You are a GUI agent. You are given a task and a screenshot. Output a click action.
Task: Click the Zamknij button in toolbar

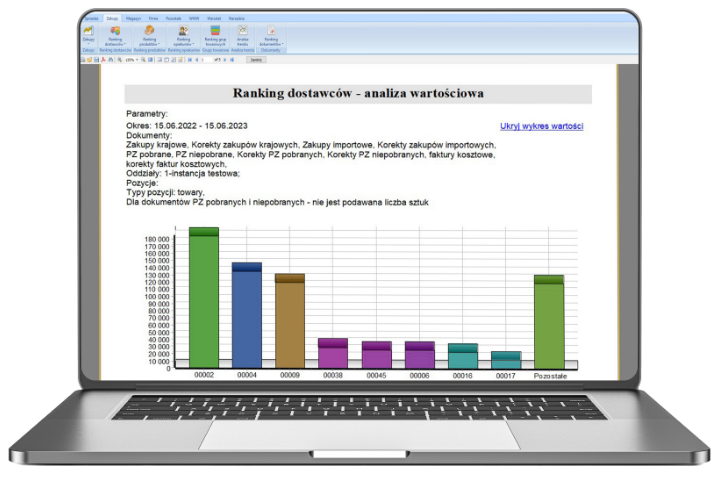coord(256,60)
